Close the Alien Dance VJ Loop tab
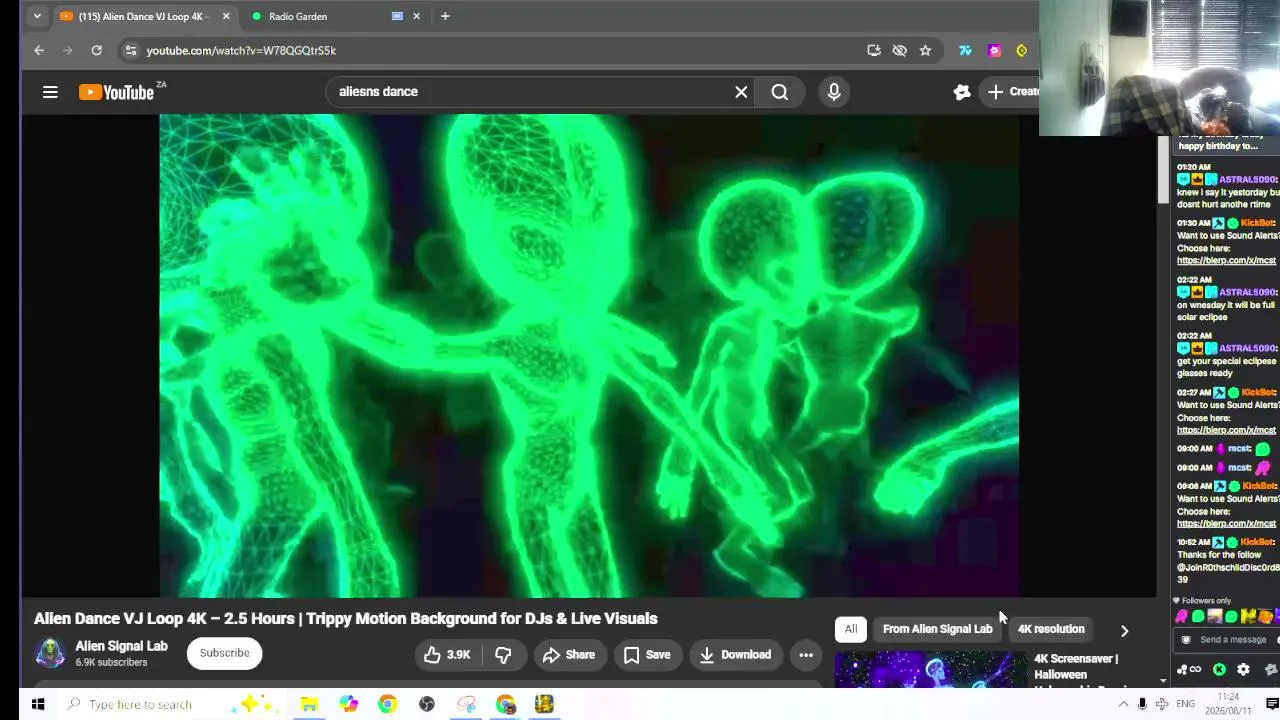This screenshot has height=720, width=1280. tap(226, 16)
